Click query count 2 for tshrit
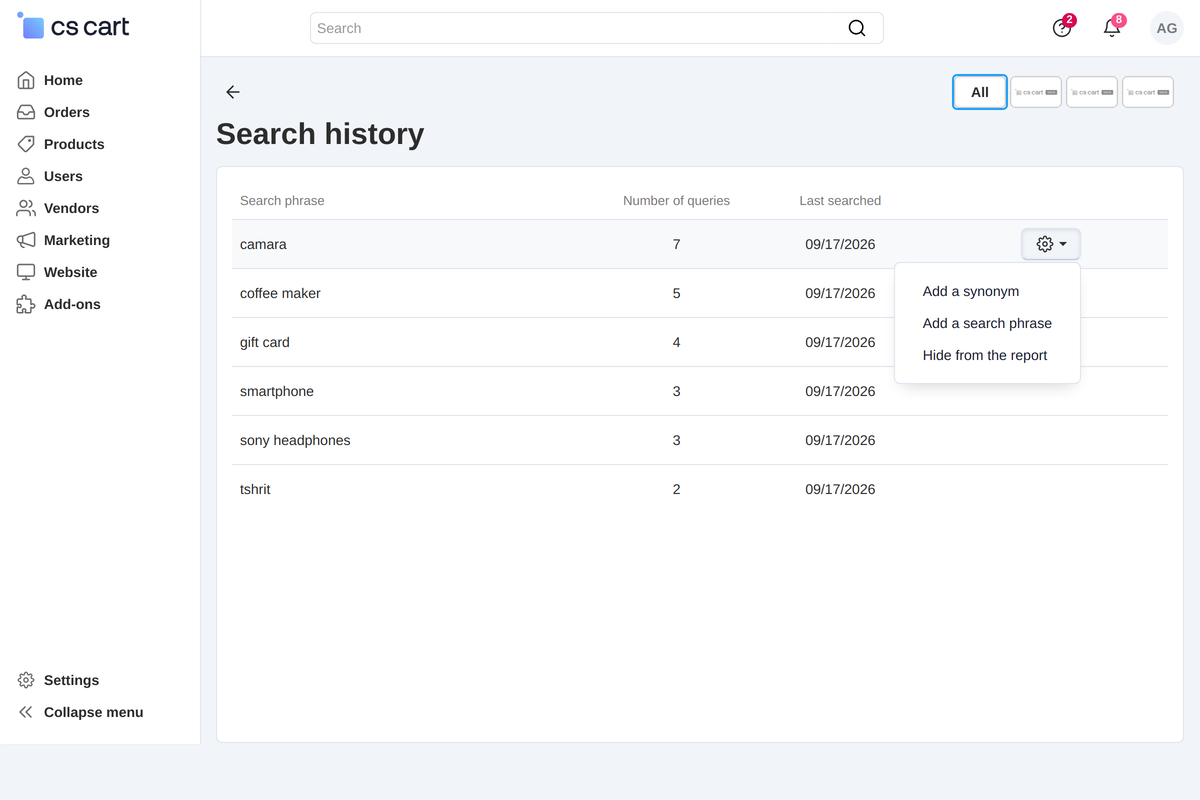The height and width of the screenshot is (800, 1200). pyautogui.click(x=676, y=489)
